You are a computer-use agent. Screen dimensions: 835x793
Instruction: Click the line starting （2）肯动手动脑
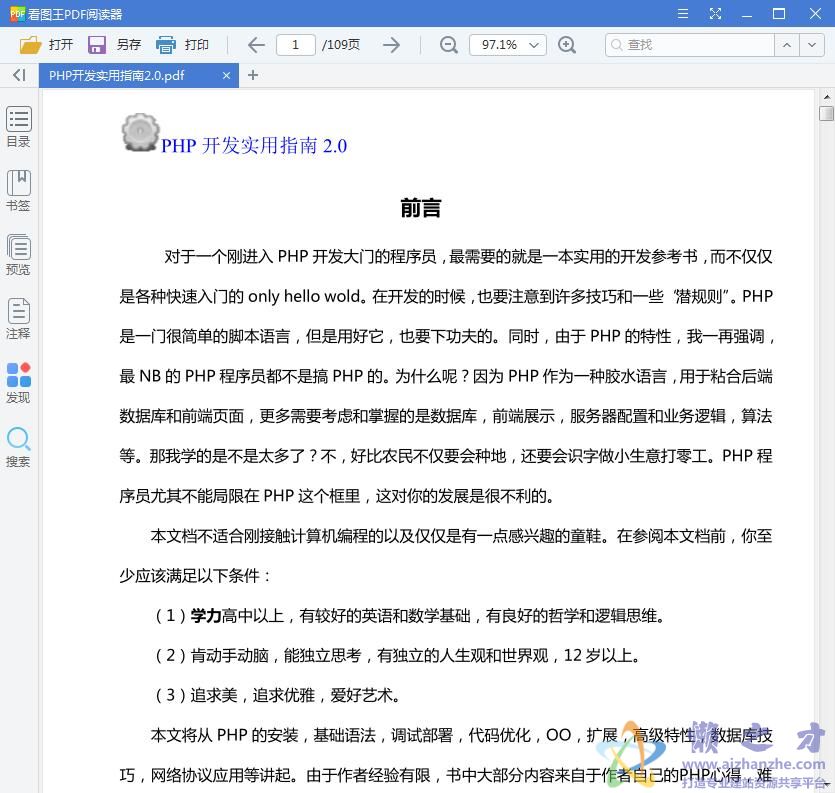(397, 655)
